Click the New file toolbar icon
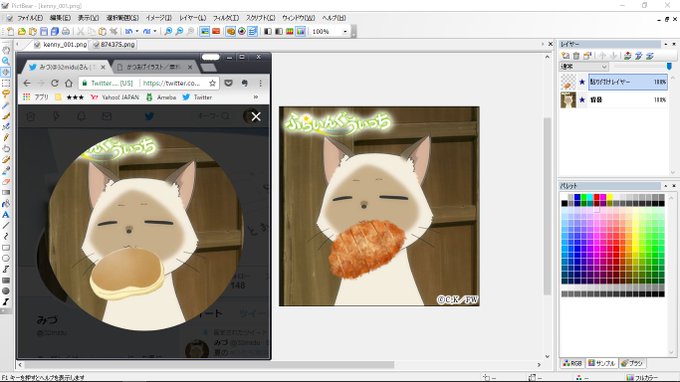The image size is (680, 382). click(x=10, y=31)
